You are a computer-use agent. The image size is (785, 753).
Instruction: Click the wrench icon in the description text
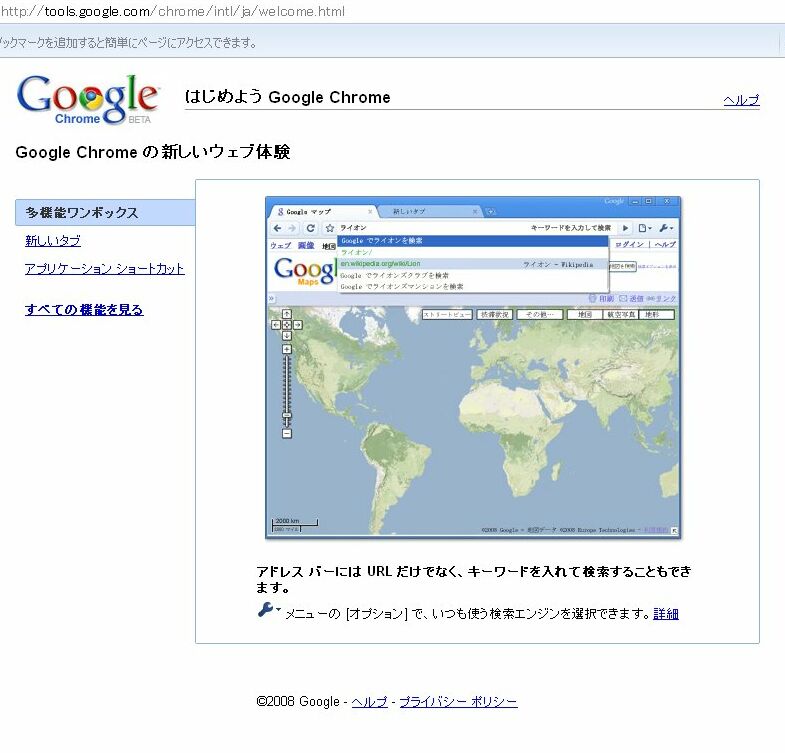[x=266, y=610]
